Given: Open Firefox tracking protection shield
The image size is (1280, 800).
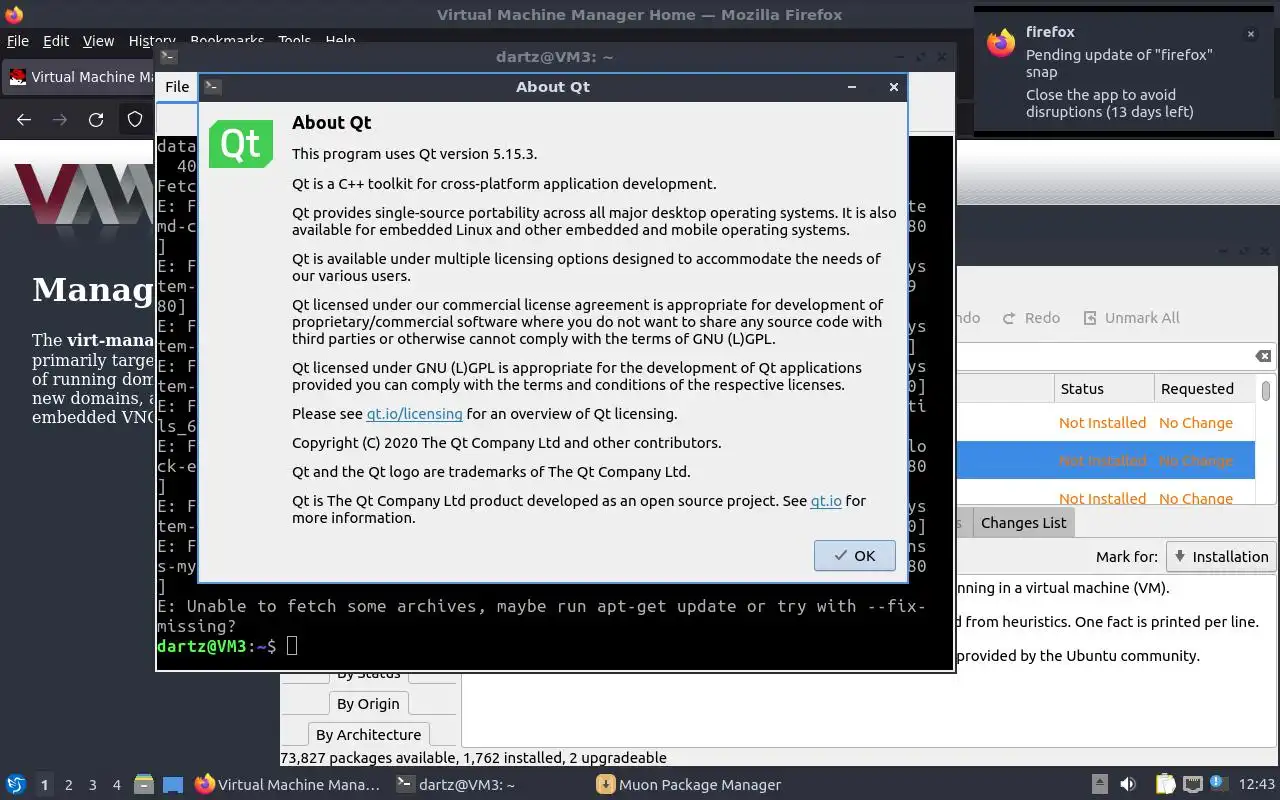Looking at the screenshot, I should coord(135,120).
